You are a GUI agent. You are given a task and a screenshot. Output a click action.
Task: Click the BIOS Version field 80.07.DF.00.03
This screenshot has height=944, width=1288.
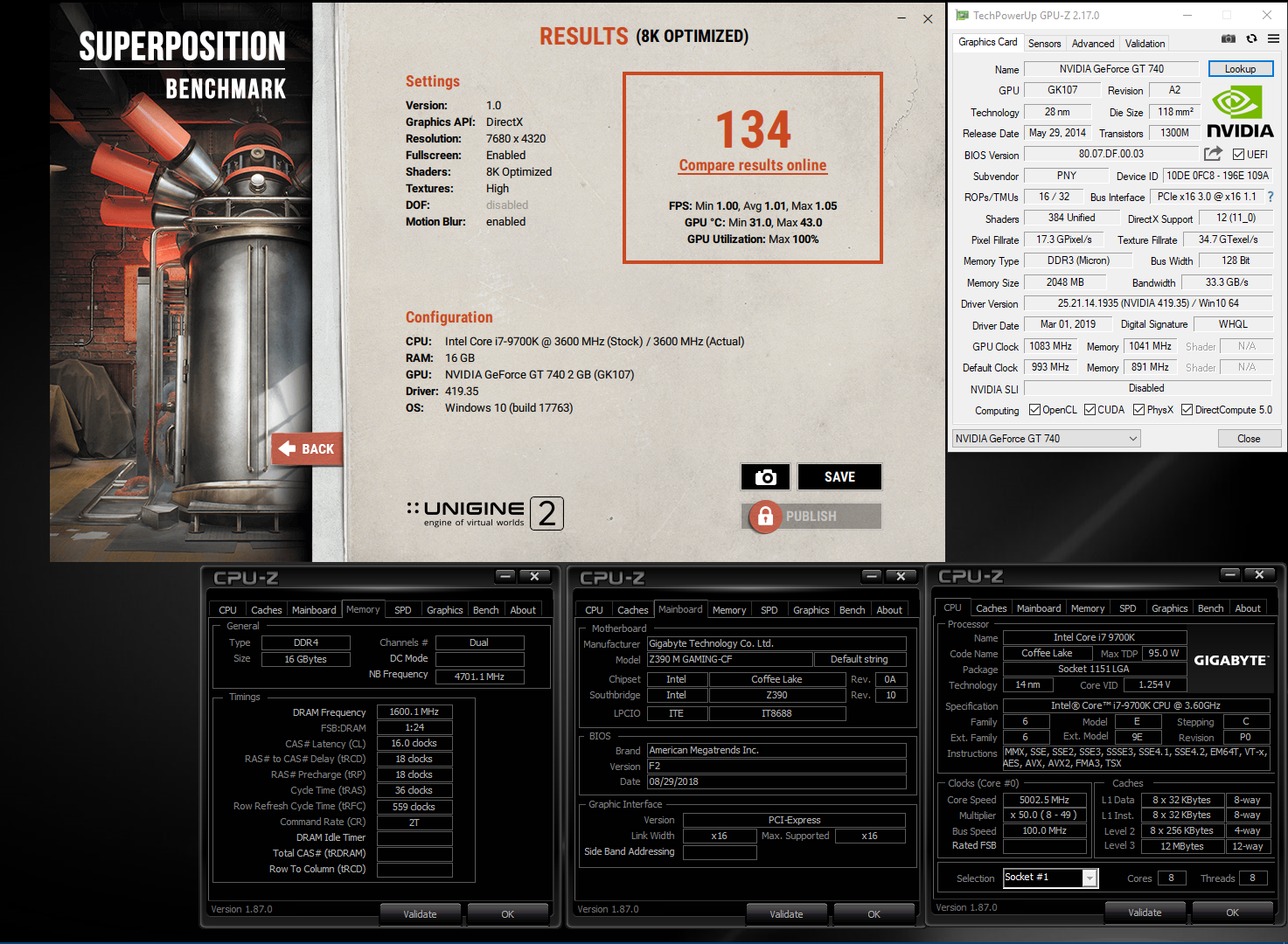(1110, 154)
